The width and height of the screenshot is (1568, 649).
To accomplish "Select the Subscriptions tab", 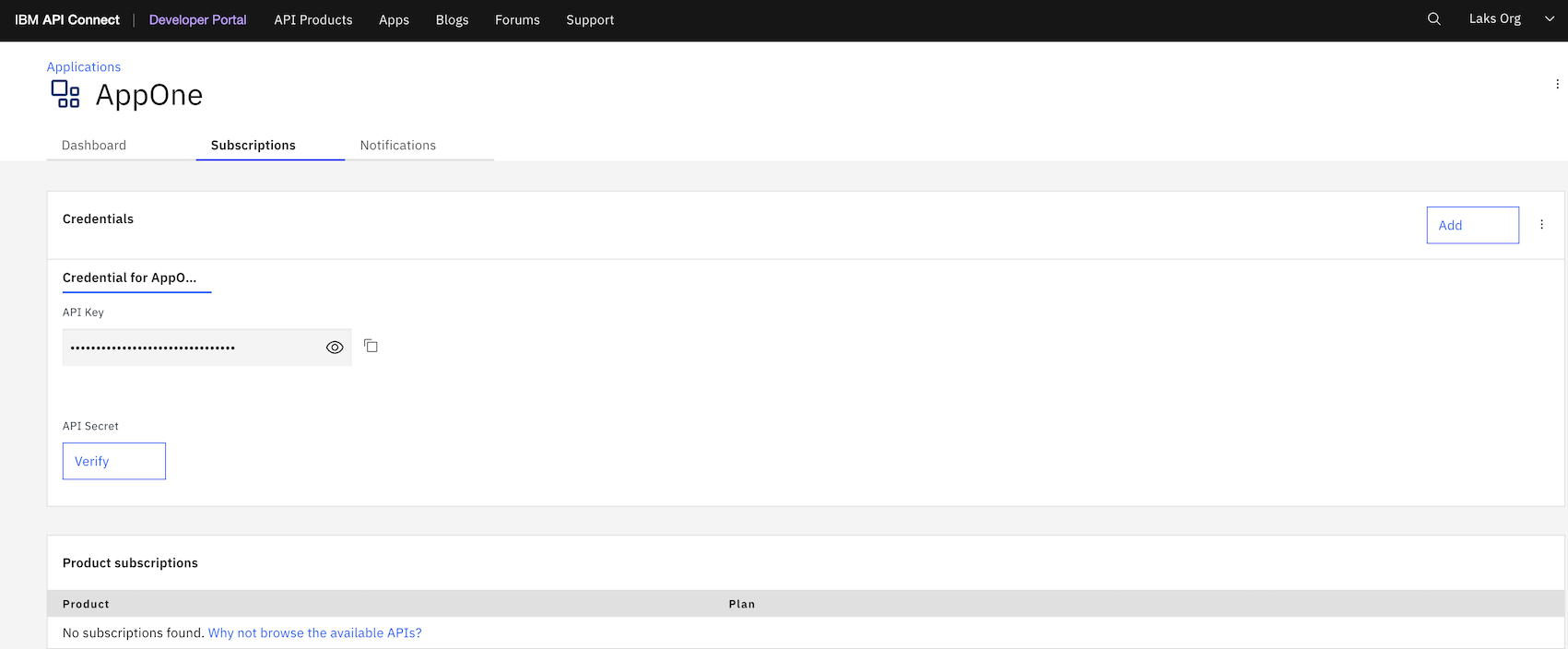I will 253,146.
